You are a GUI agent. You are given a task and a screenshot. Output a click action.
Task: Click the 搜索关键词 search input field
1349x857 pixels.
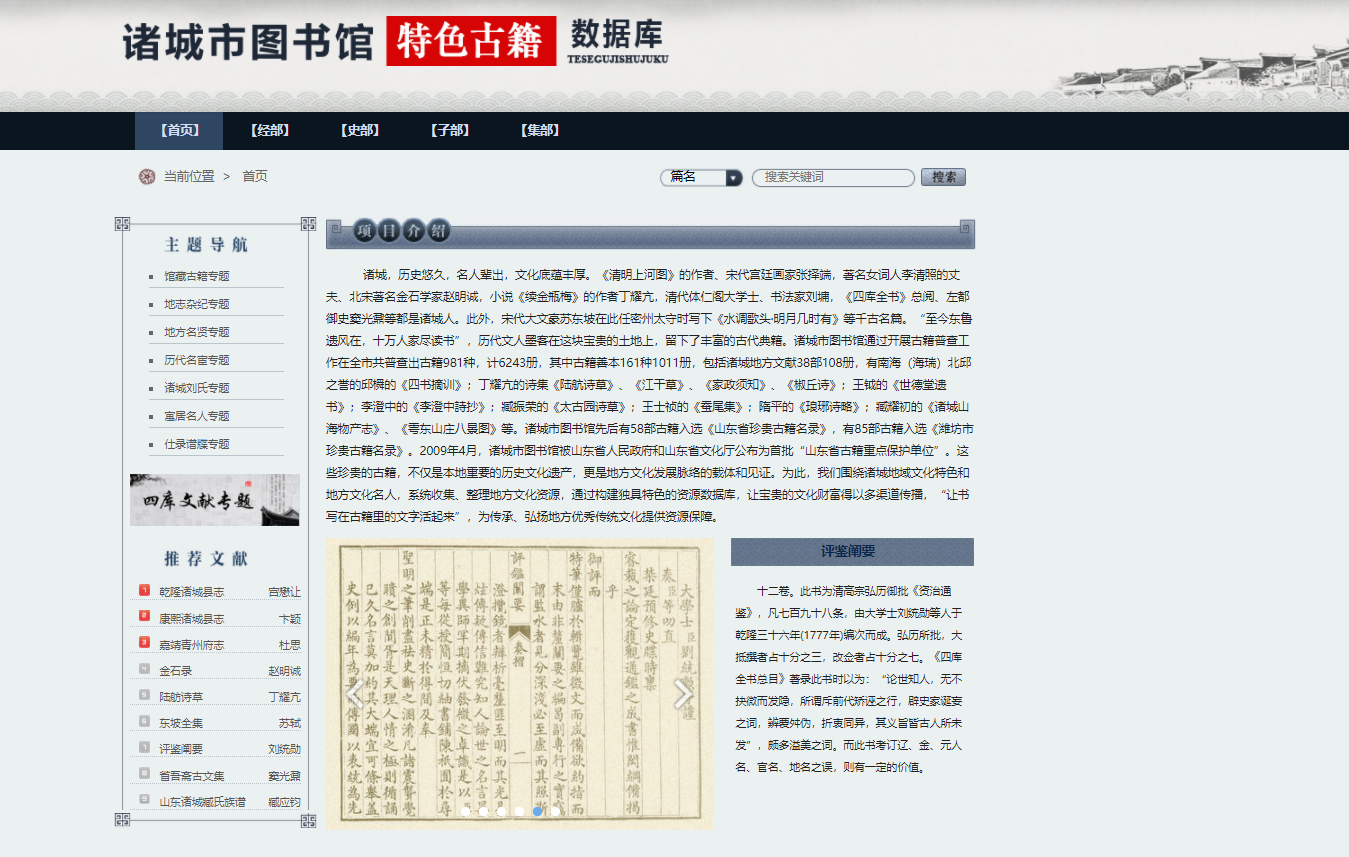(833, 177)
